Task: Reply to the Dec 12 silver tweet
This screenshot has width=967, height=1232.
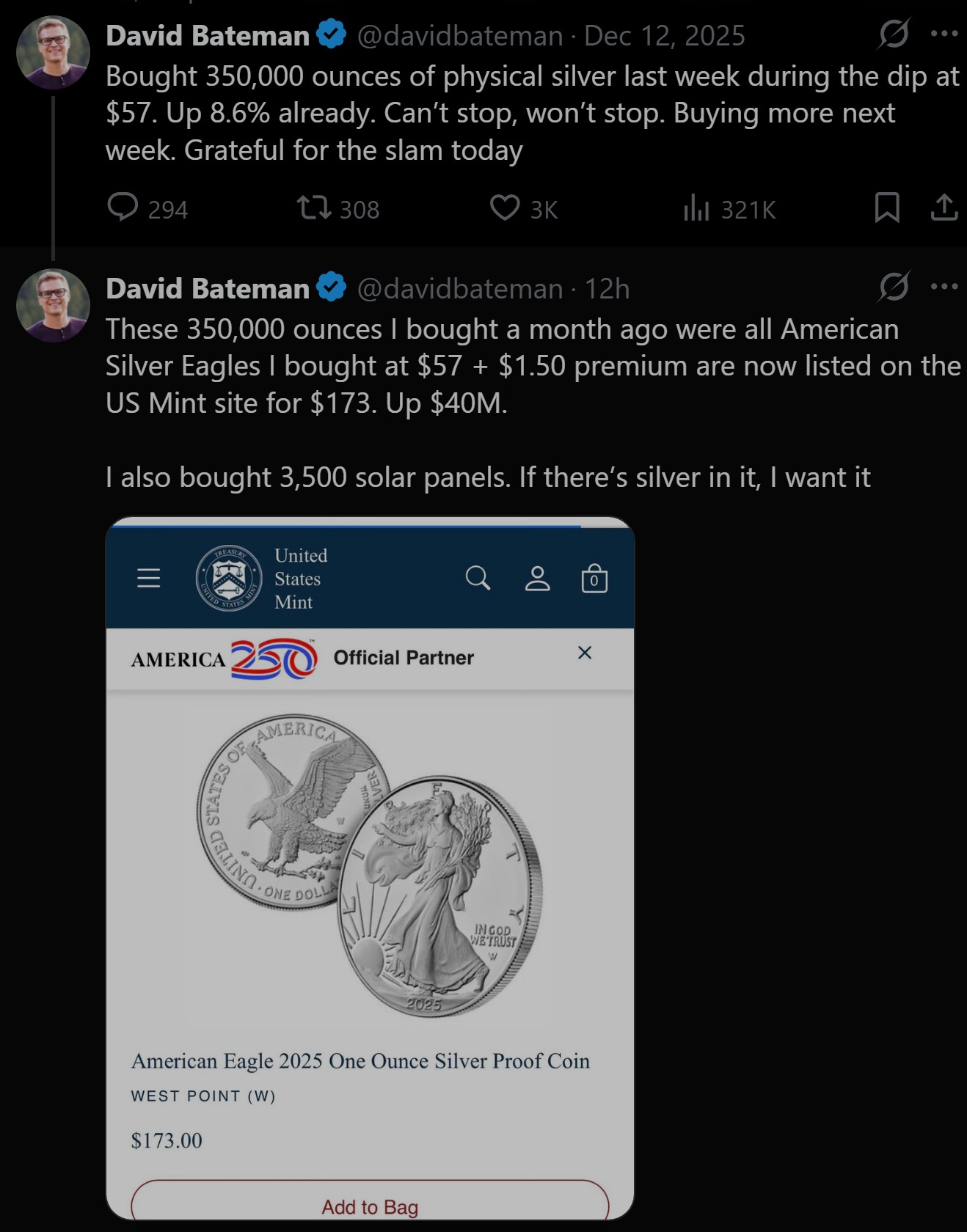Action: [x=123, y=208]
